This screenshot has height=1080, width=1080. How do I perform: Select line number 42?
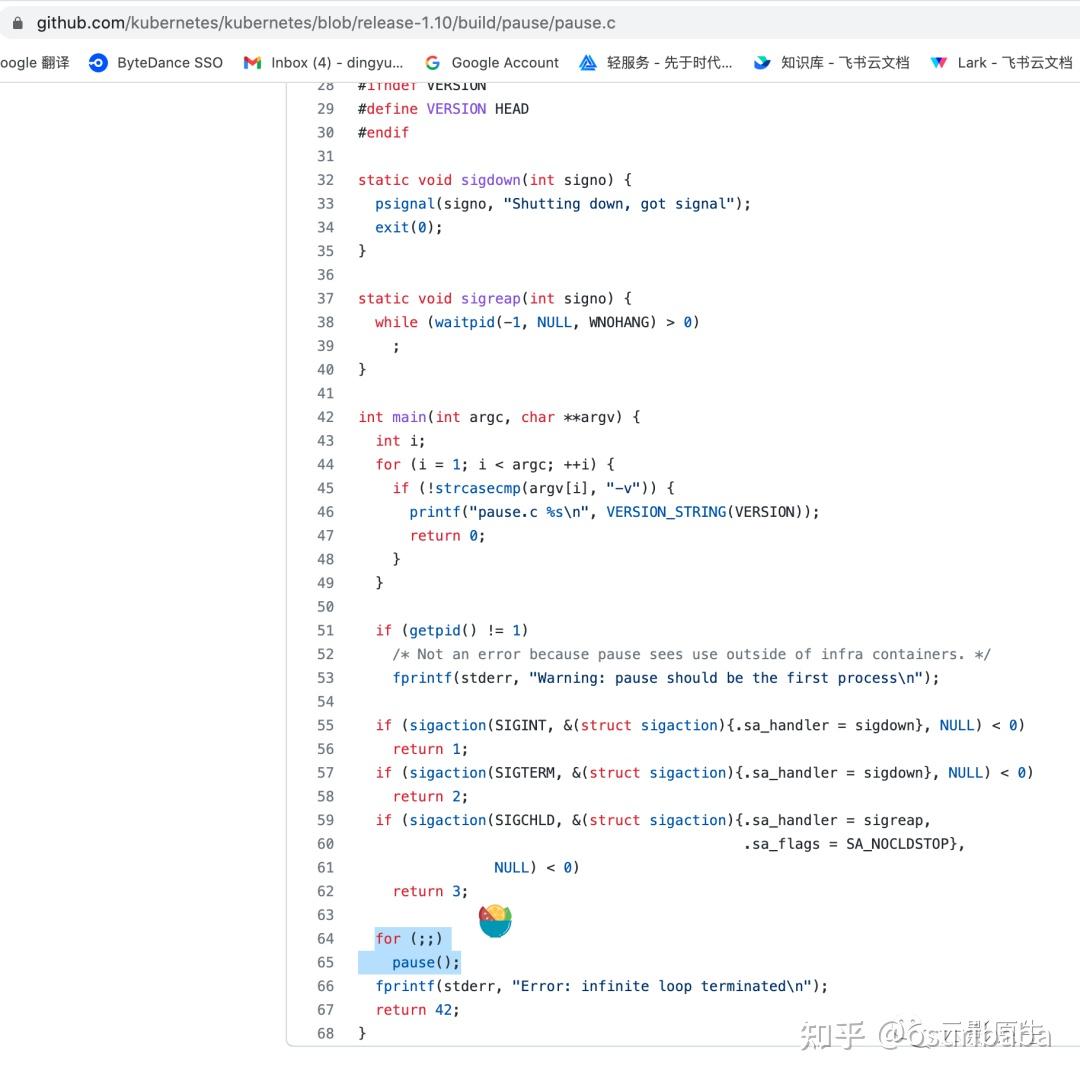[325, 417]
